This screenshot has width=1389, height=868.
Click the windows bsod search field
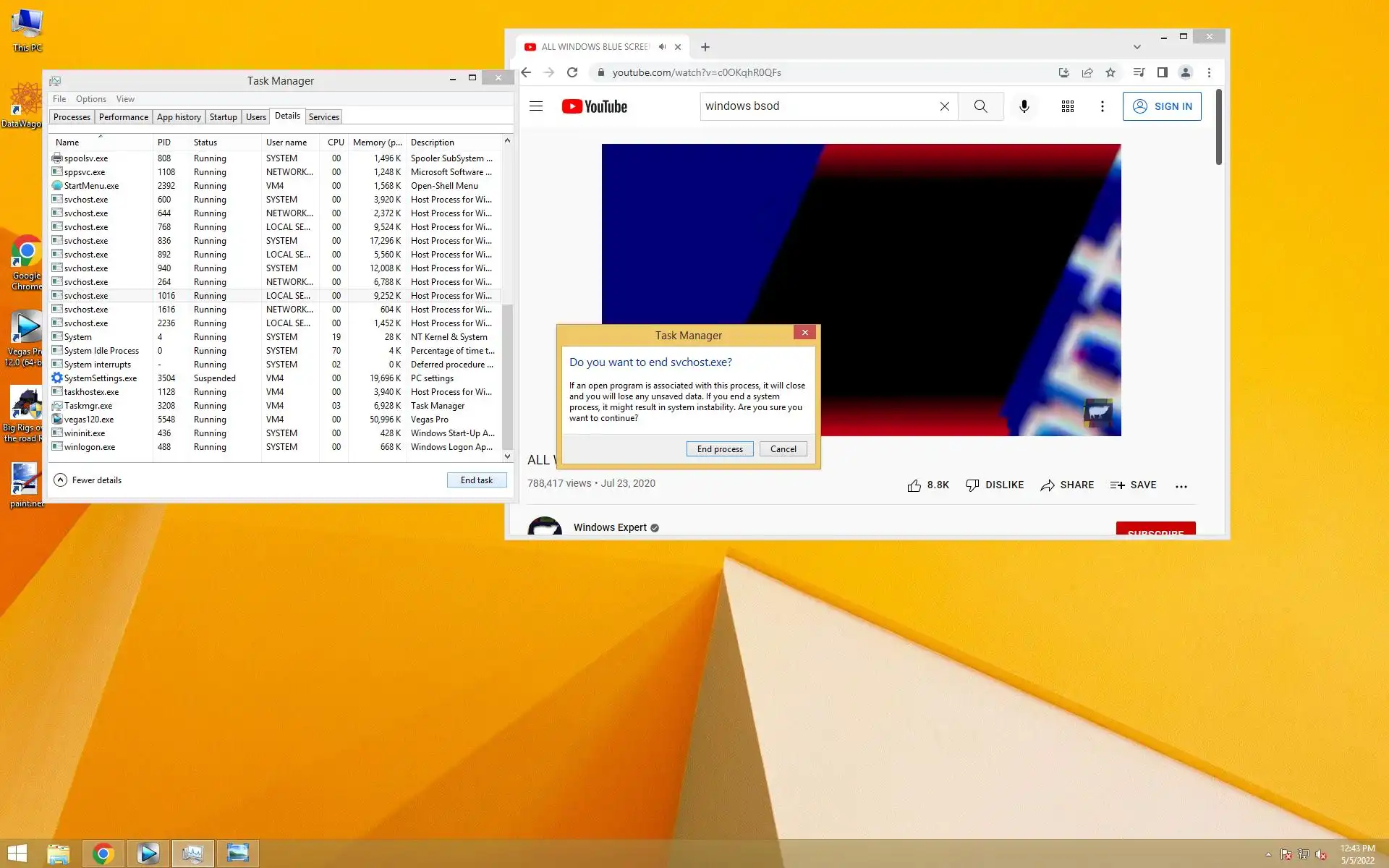point(817,106)
